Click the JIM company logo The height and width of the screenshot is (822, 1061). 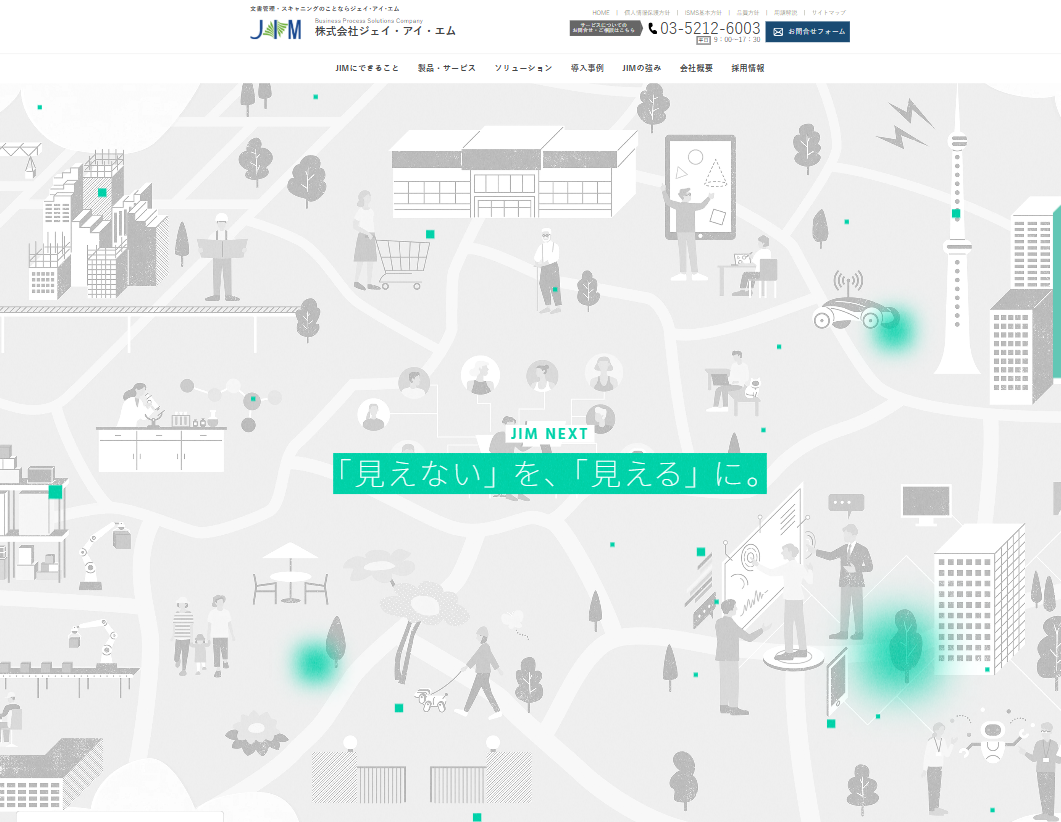pos(275,30)
